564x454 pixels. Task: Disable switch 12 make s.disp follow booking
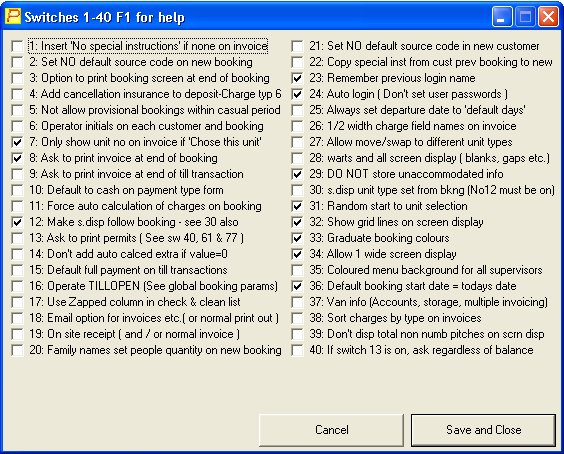(x=17, y=222)
